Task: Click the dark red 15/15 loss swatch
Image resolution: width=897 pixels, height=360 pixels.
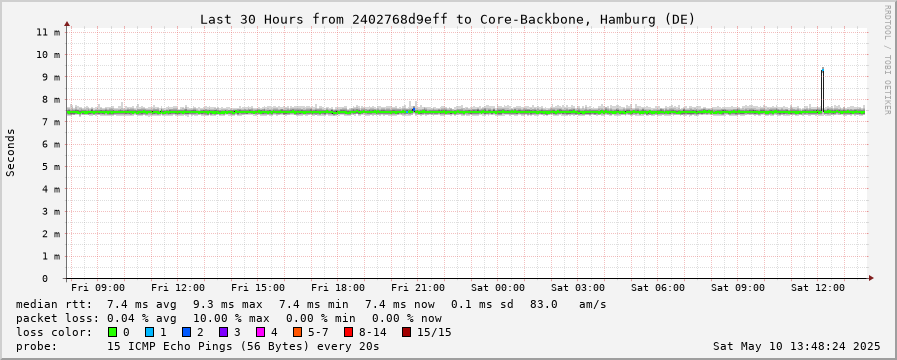Action: pyautogui.click(x=406, y=332)
